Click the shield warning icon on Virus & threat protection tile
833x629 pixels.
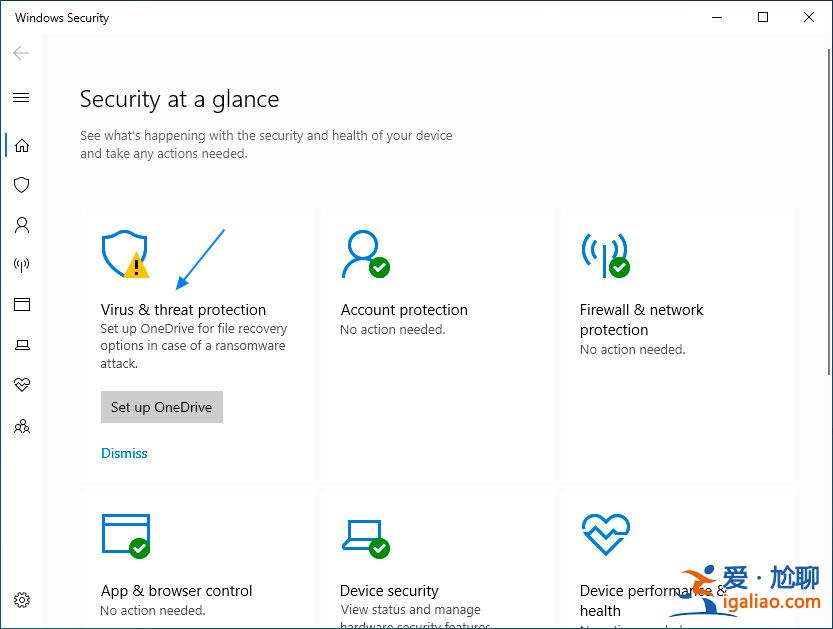point(124,254)
